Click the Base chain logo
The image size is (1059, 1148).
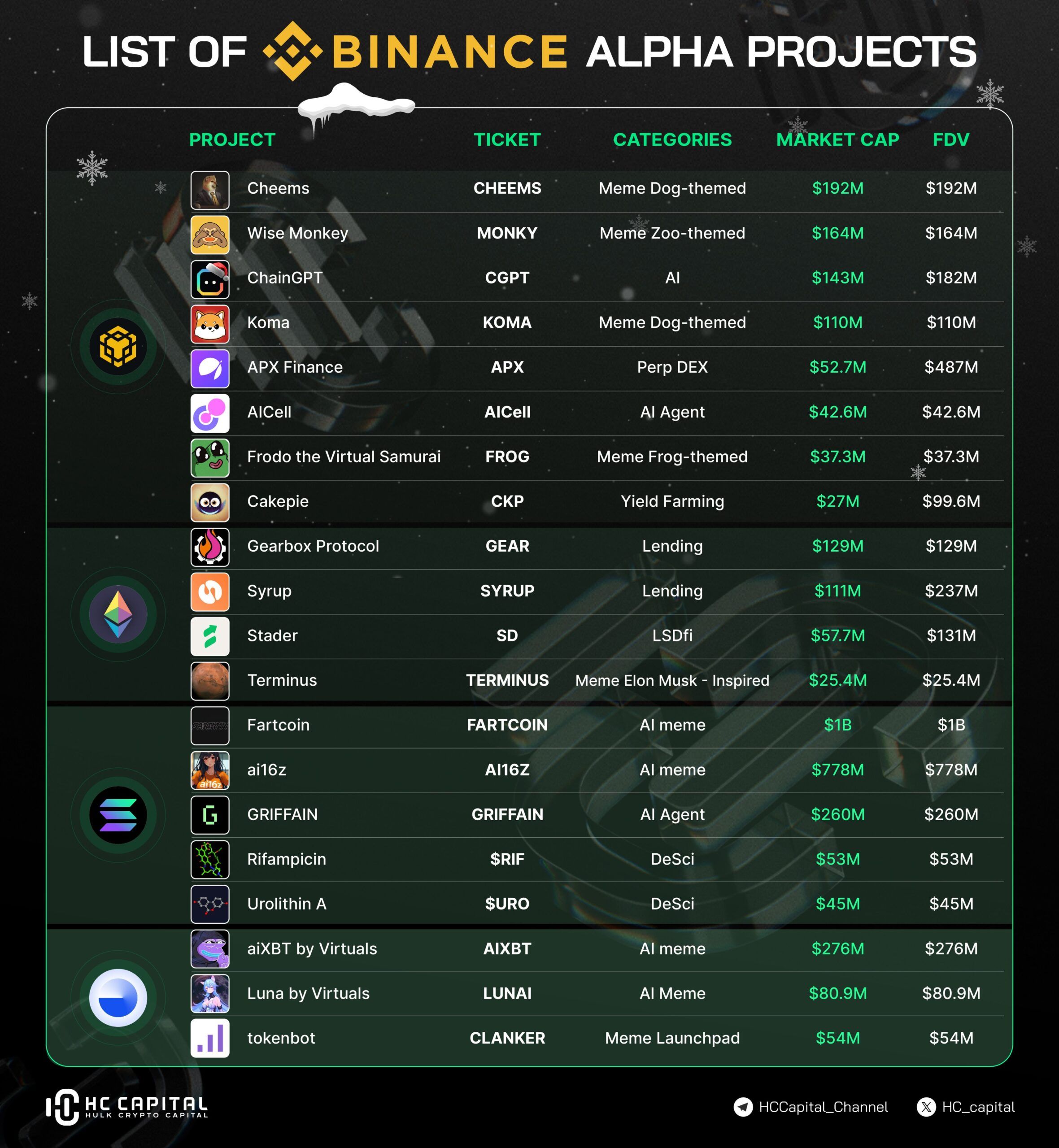click(x=118, y=997)
